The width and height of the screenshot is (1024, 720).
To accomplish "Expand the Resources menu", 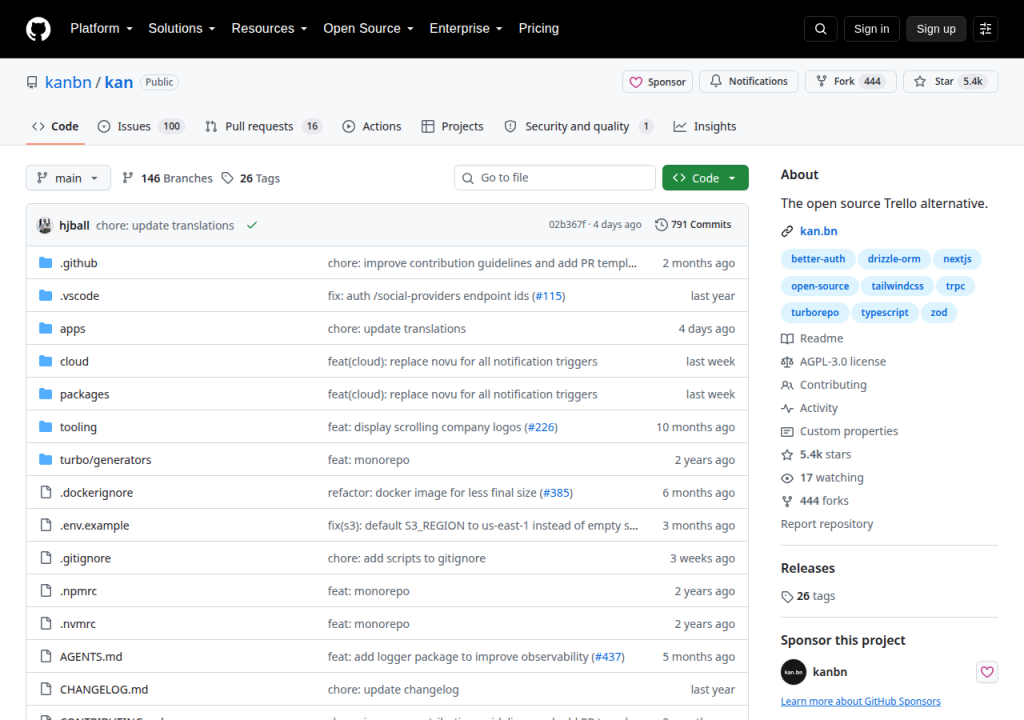I will coord(269,29).
